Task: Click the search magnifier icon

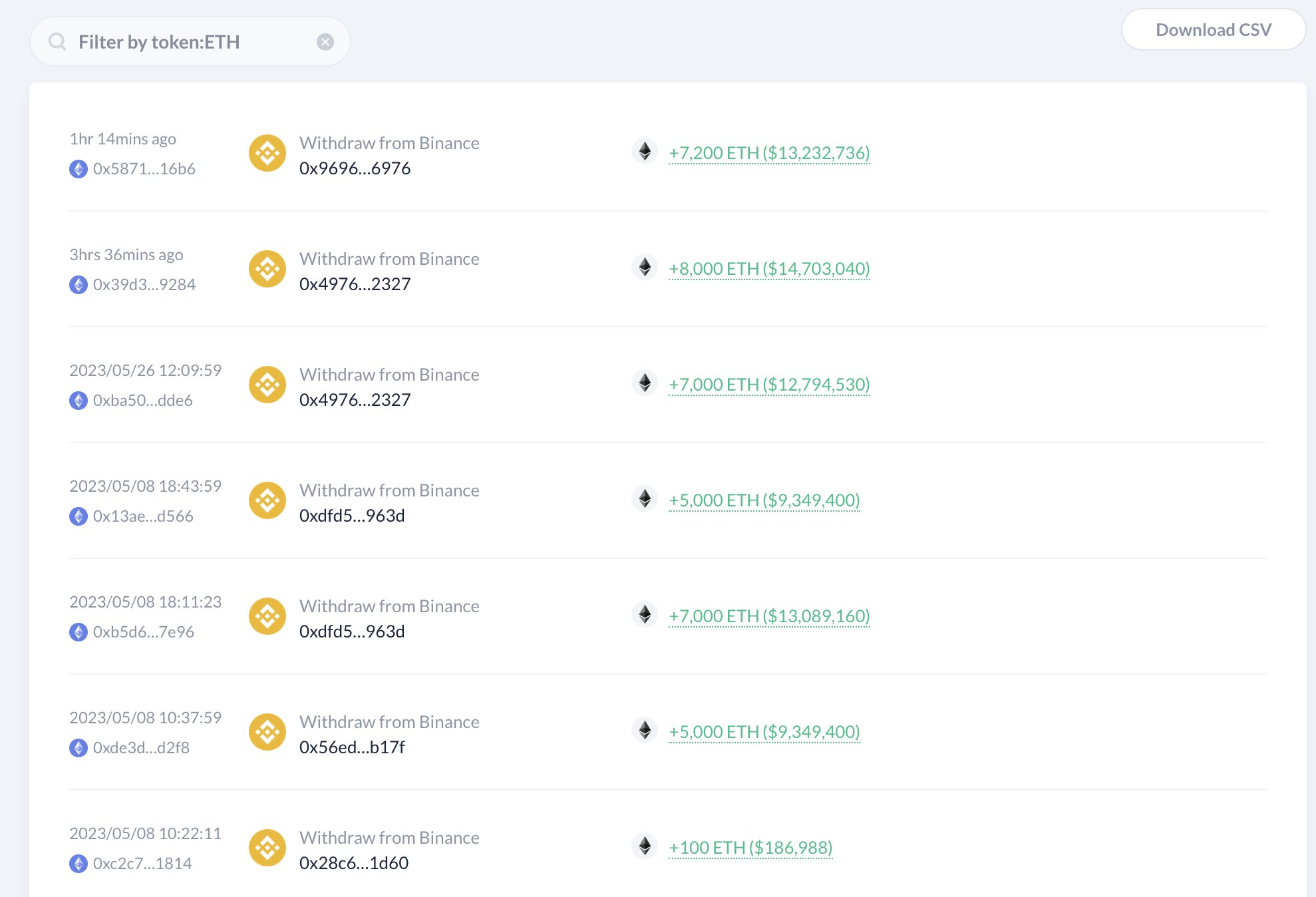Action: tap(58, 42)
